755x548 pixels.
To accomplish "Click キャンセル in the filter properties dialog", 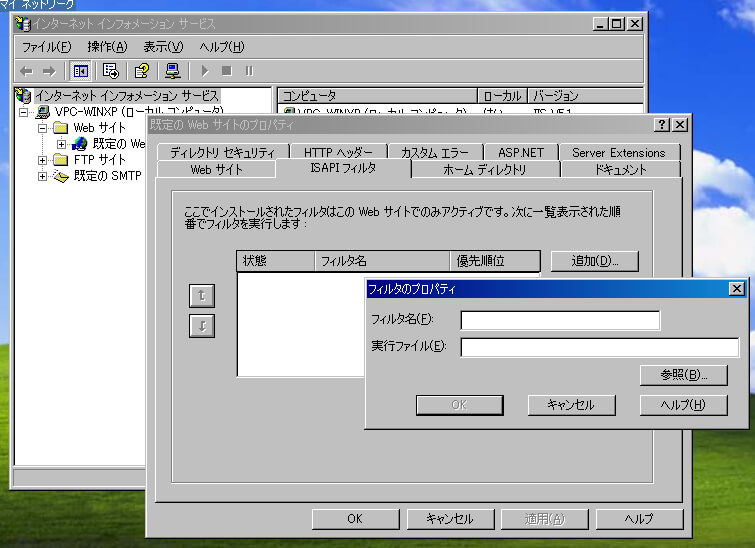I will pyautogui.click(x=570, y=405).
